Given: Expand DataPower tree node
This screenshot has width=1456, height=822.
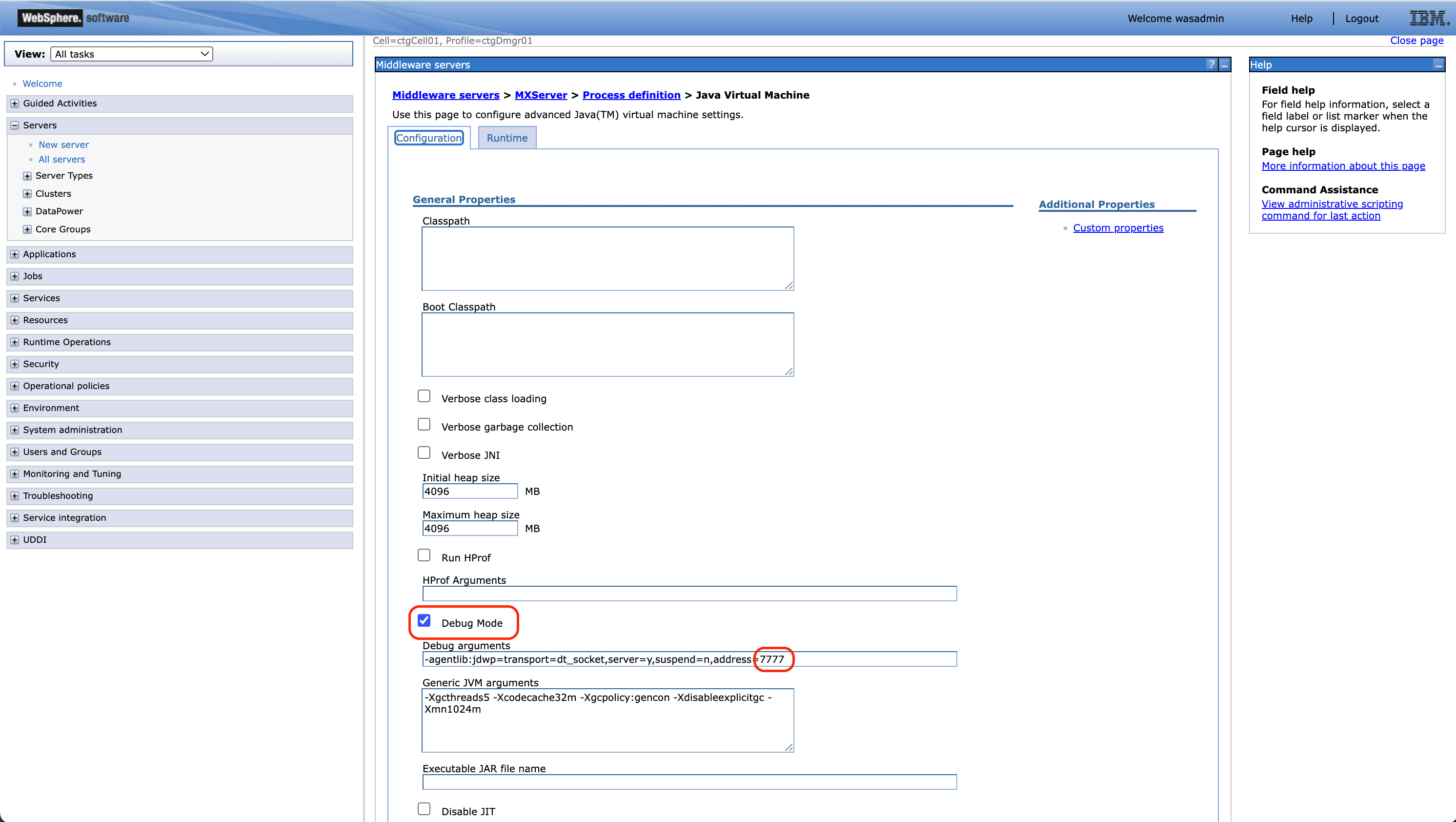Looking at the screenshot, I should 27,211.
